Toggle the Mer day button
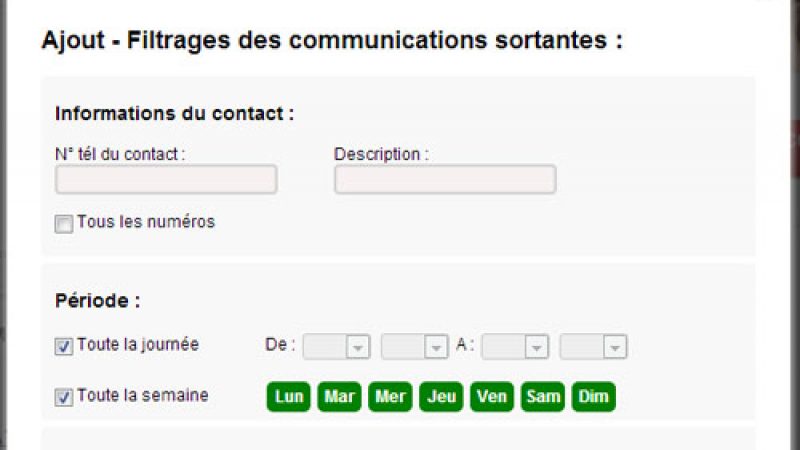Image resolution: width=800 pixels, height=450 pixels. (x=390, y=397)
